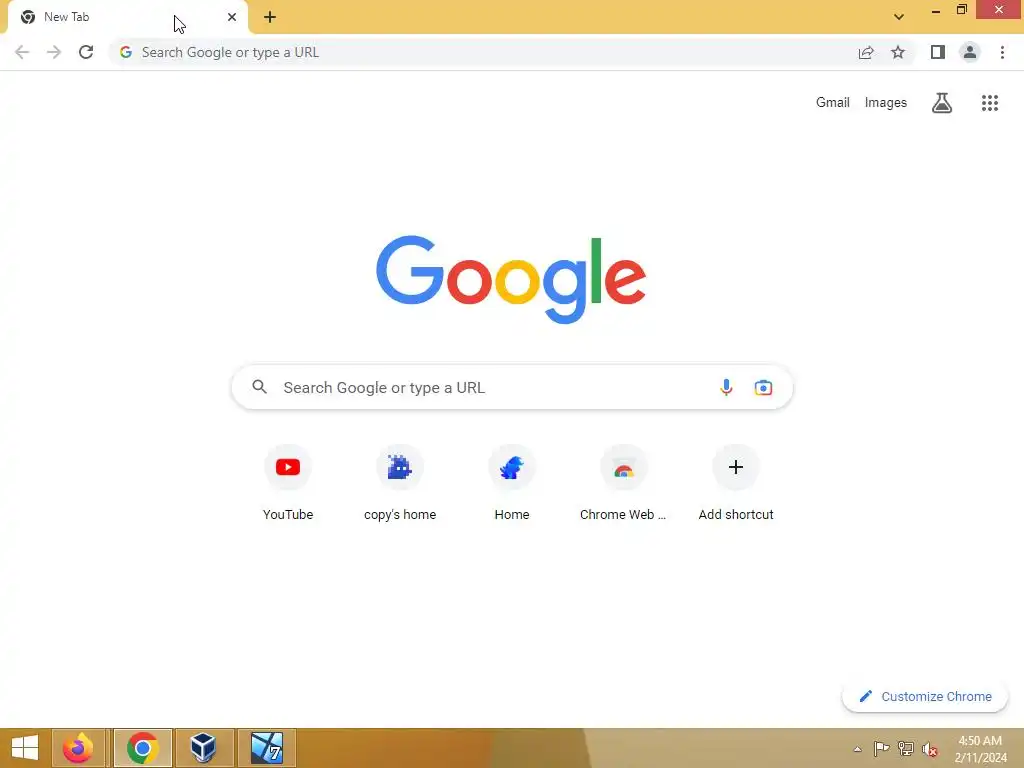This screenshot has width=1024, height=768.
Task: Open the Google apps grid
Action: tap(990, 103)
